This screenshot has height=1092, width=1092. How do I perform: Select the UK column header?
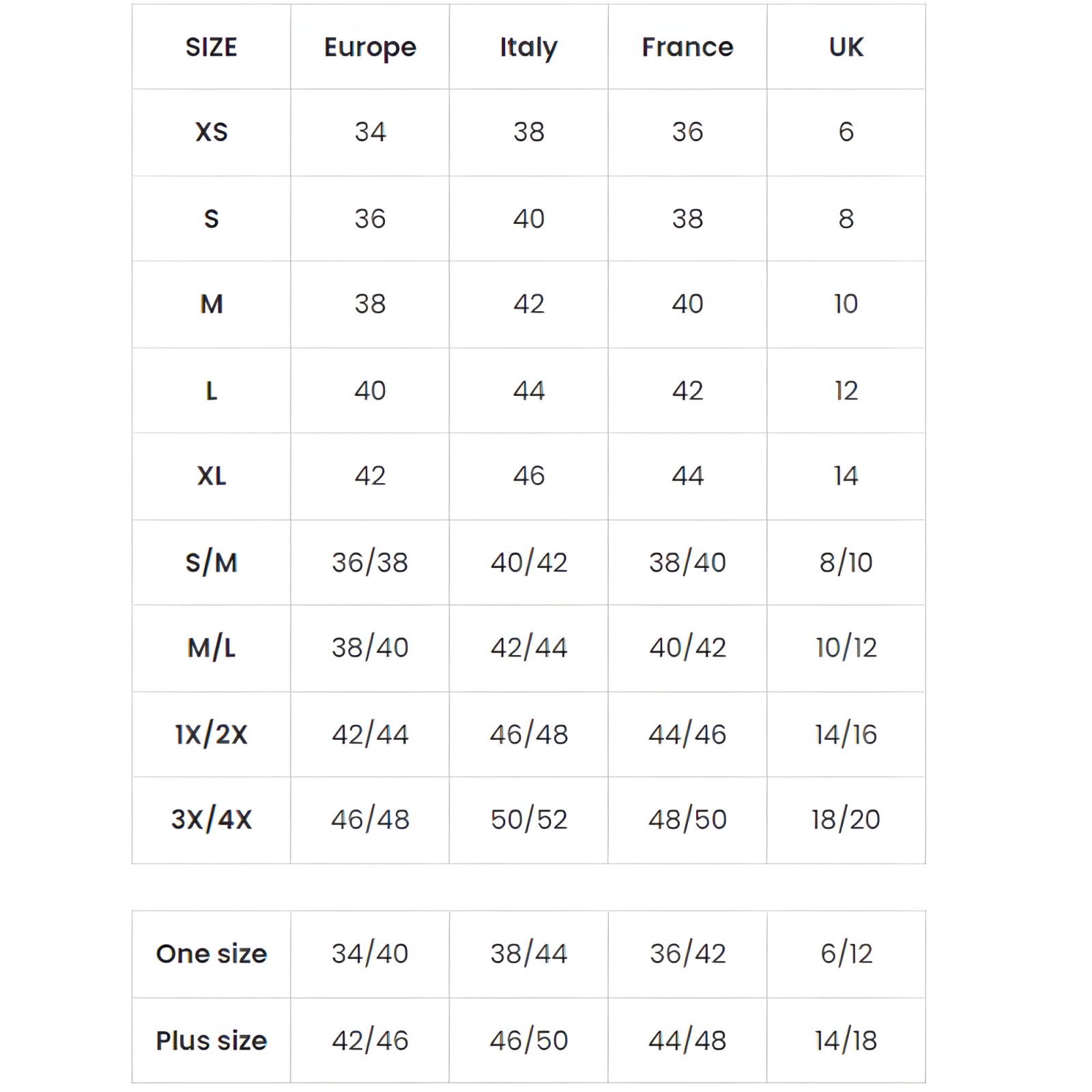pos(846,47)
